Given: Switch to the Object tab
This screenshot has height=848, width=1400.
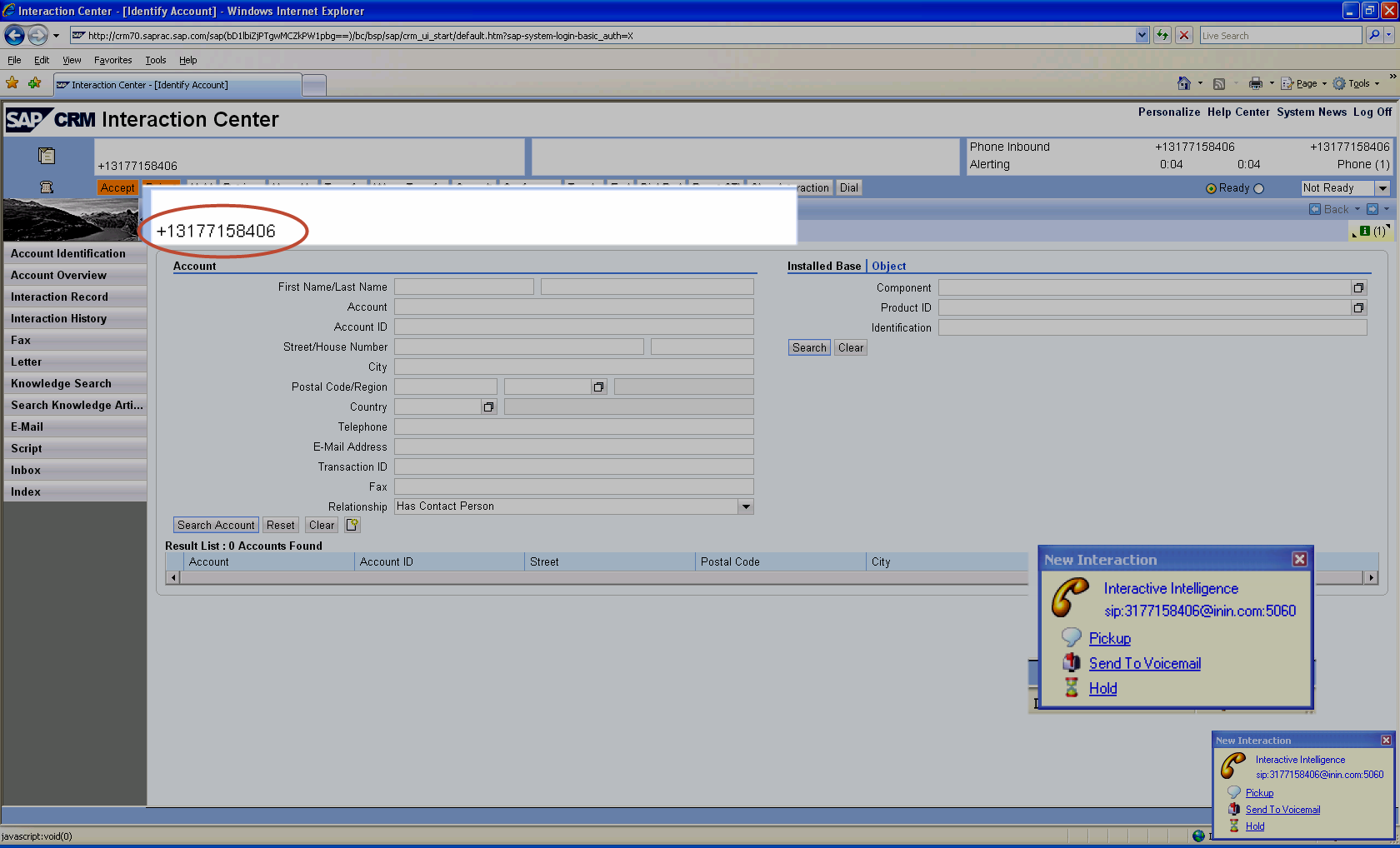Looking at the screenshot, I should click(887, 266).
